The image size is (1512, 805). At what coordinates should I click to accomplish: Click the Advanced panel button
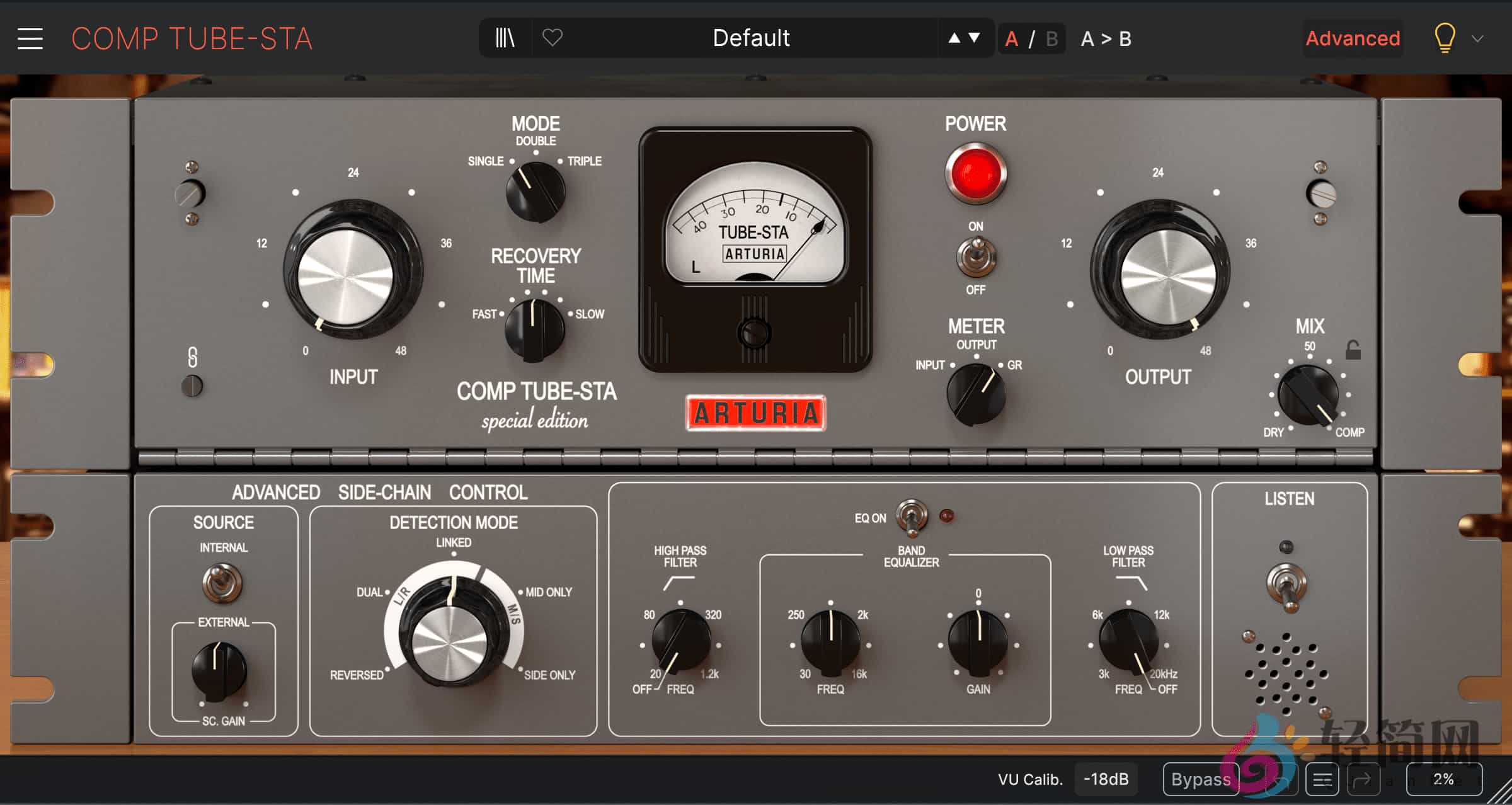pyautogui.click(x=1353, y=38)
